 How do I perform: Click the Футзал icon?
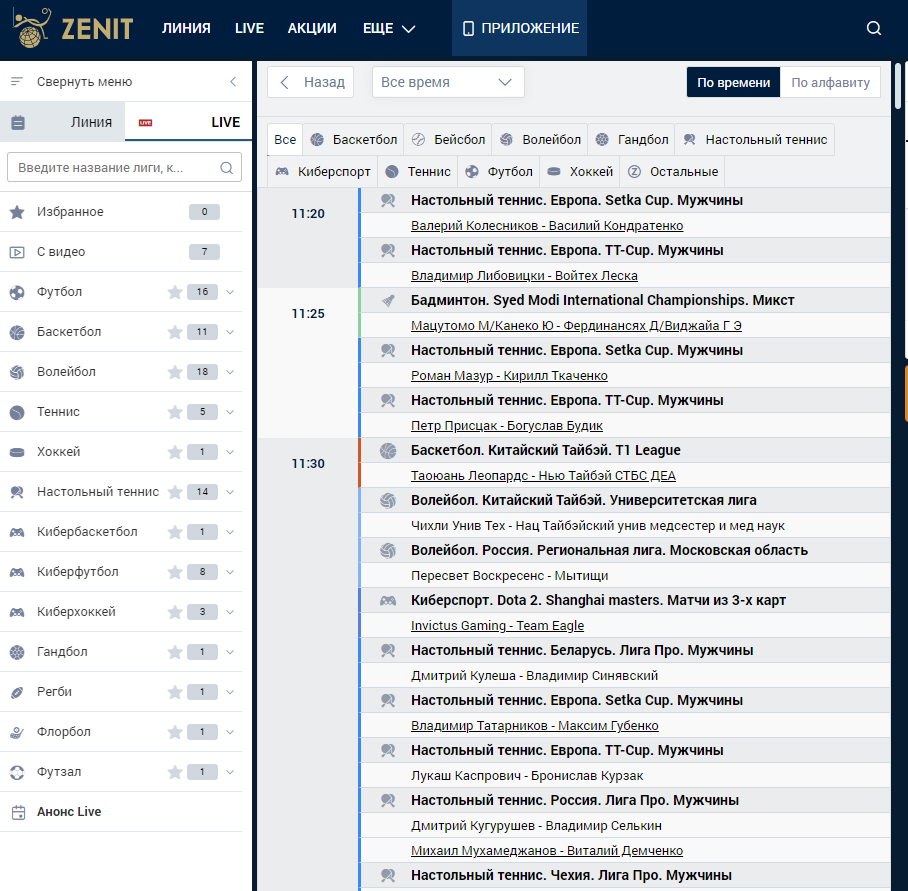point(17,772)
